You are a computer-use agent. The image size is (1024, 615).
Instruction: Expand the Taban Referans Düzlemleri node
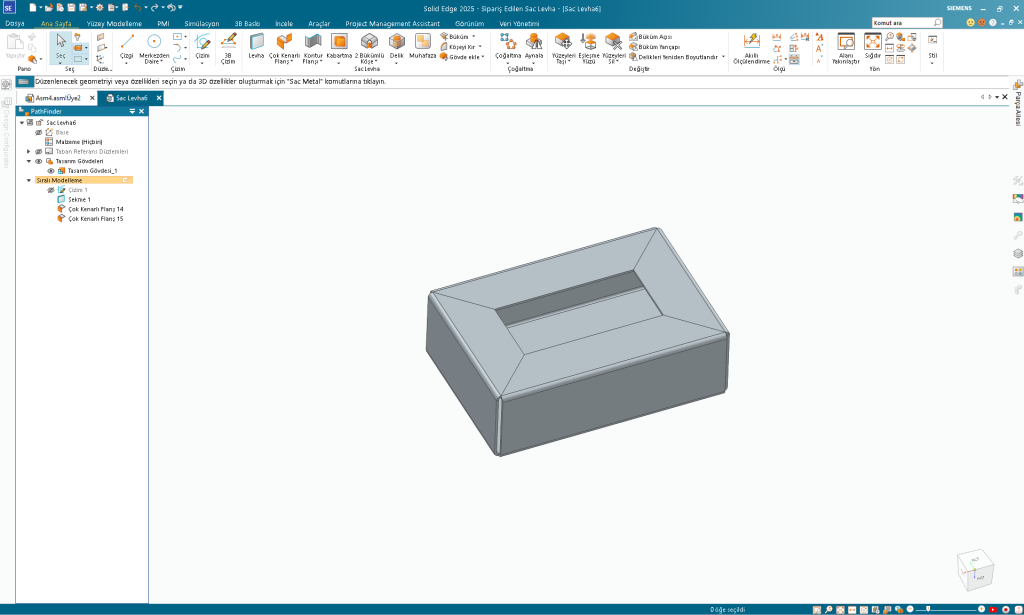point(29,151)
